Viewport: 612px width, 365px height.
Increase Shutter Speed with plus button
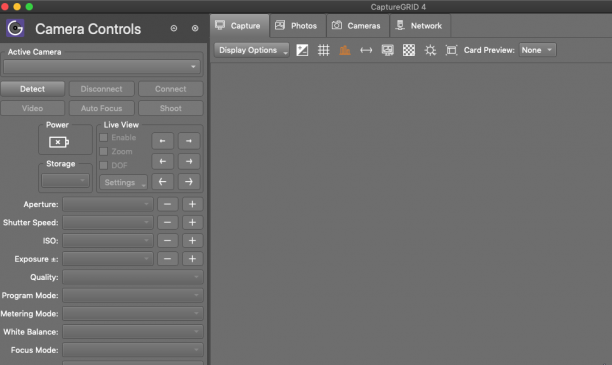pyautogui.click(x=192, y=223)
